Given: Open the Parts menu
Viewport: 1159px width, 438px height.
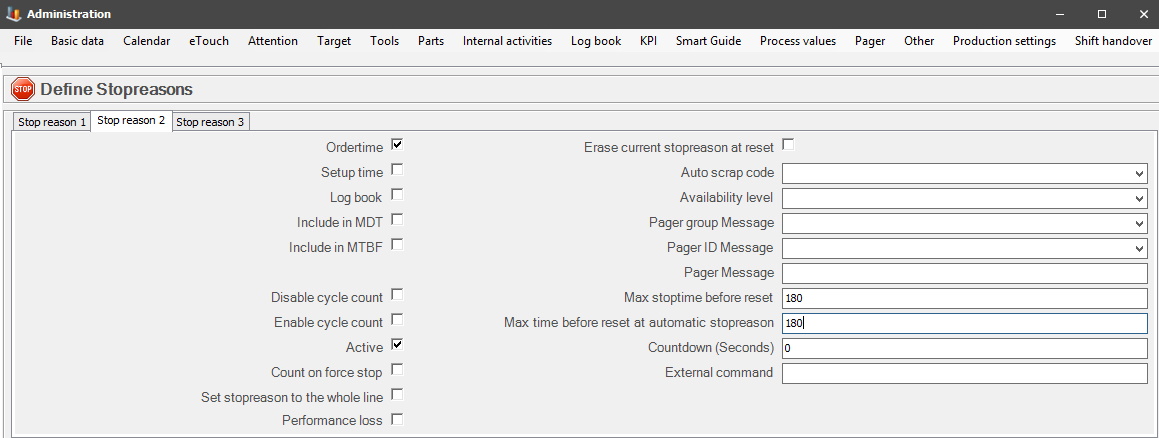Looking at the screenshot, I should (431, 41).
